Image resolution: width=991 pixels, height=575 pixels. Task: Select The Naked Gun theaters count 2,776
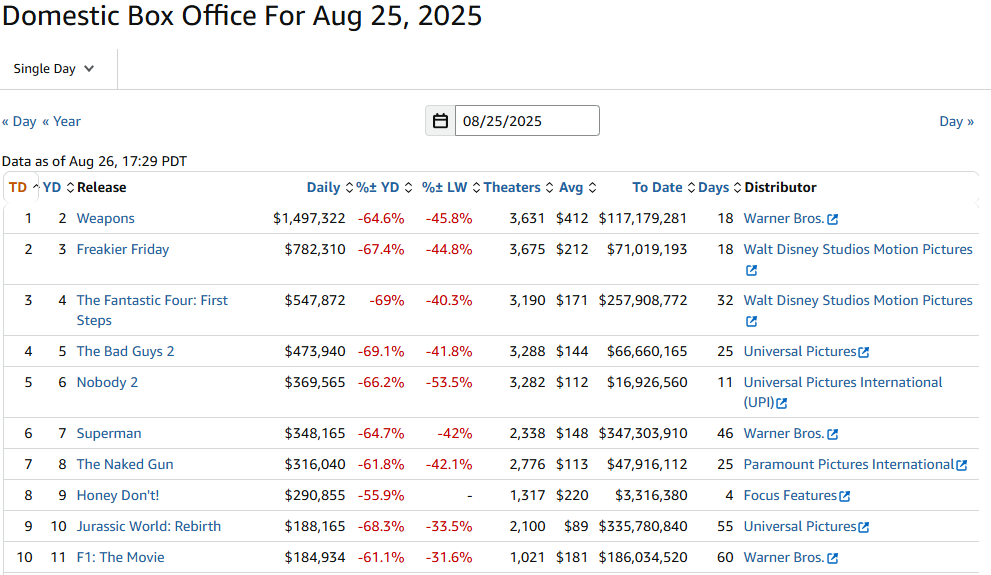pos(527,464)
